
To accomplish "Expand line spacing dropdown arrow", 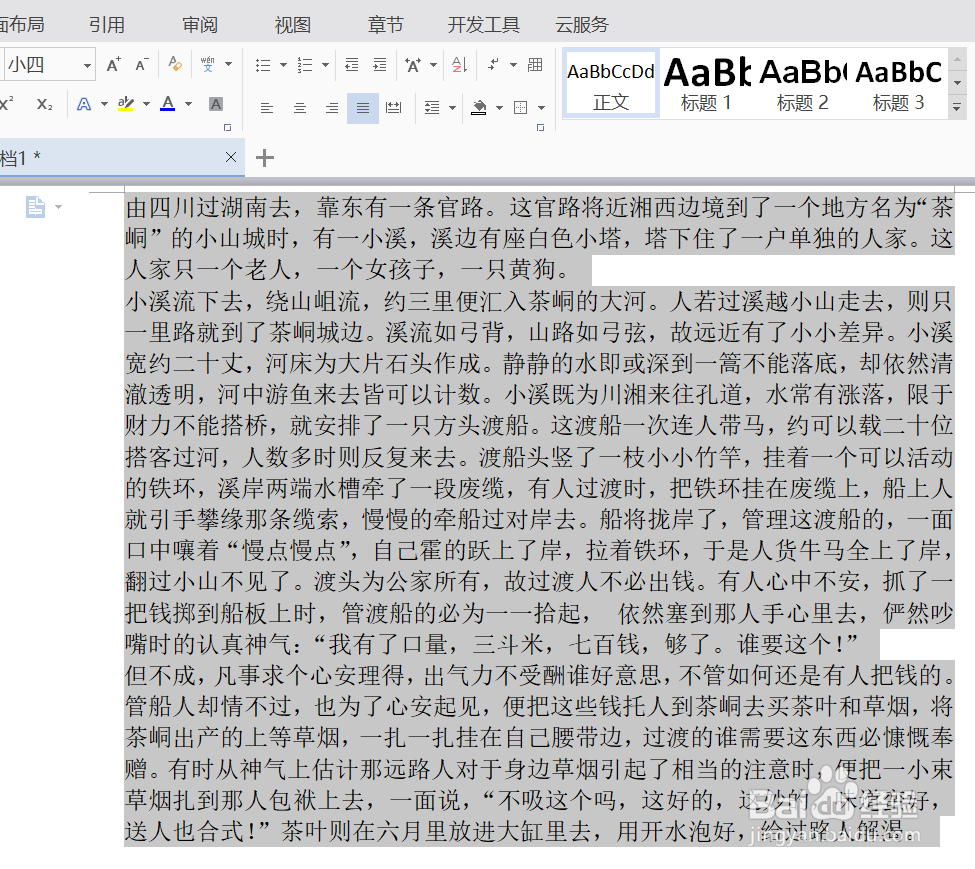I will coord(453,108).
